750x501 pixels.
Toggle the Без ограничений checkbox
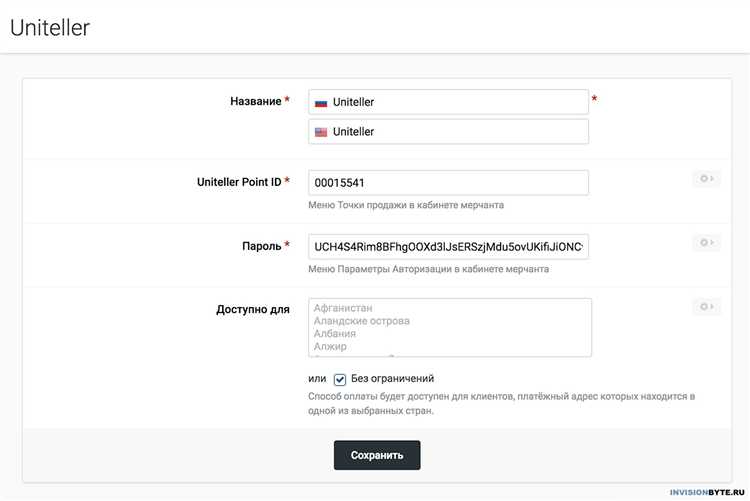tap(340, 379)
